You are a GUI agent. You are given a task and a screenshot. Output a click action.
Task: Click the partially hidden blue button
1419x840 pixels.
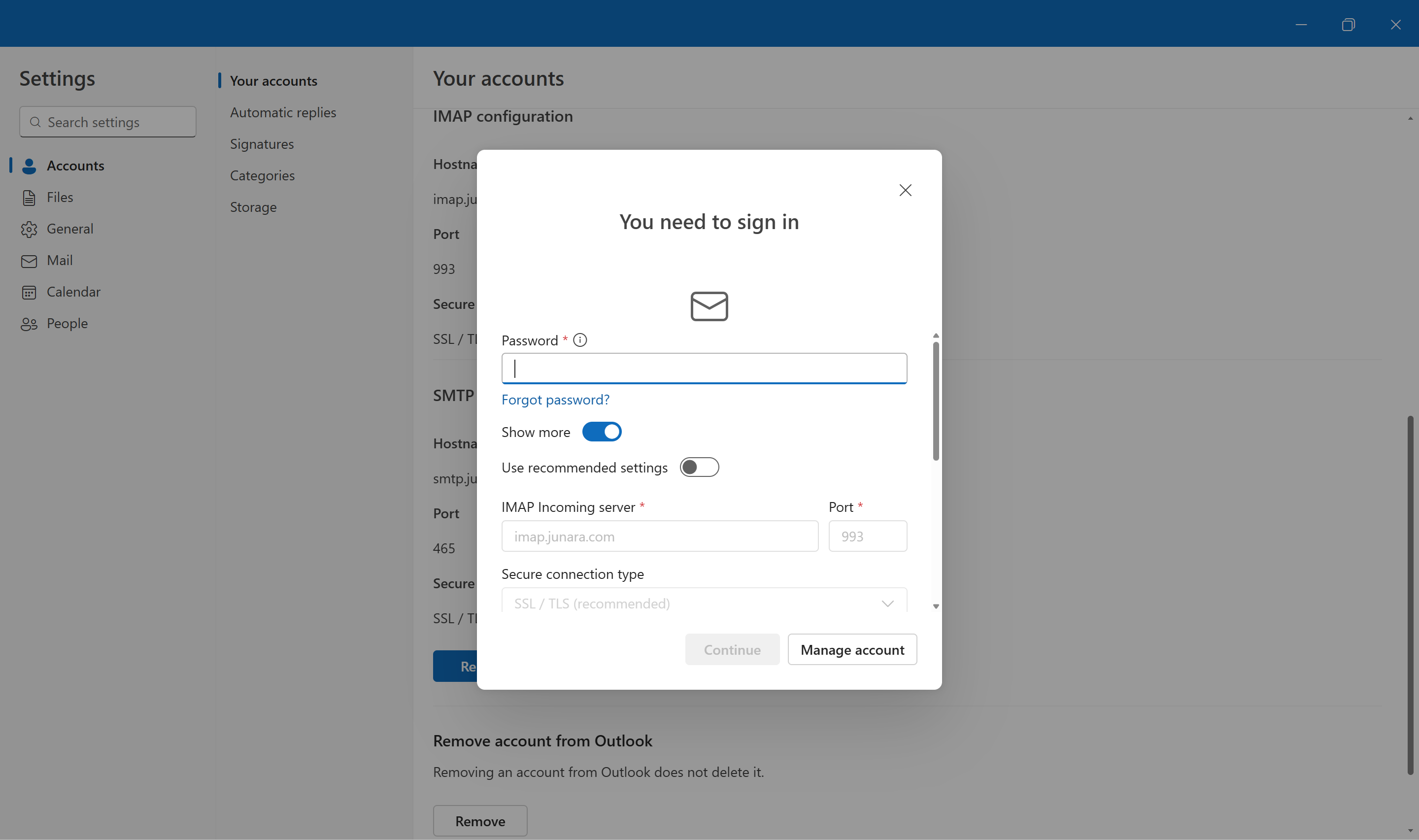(456, 666)
